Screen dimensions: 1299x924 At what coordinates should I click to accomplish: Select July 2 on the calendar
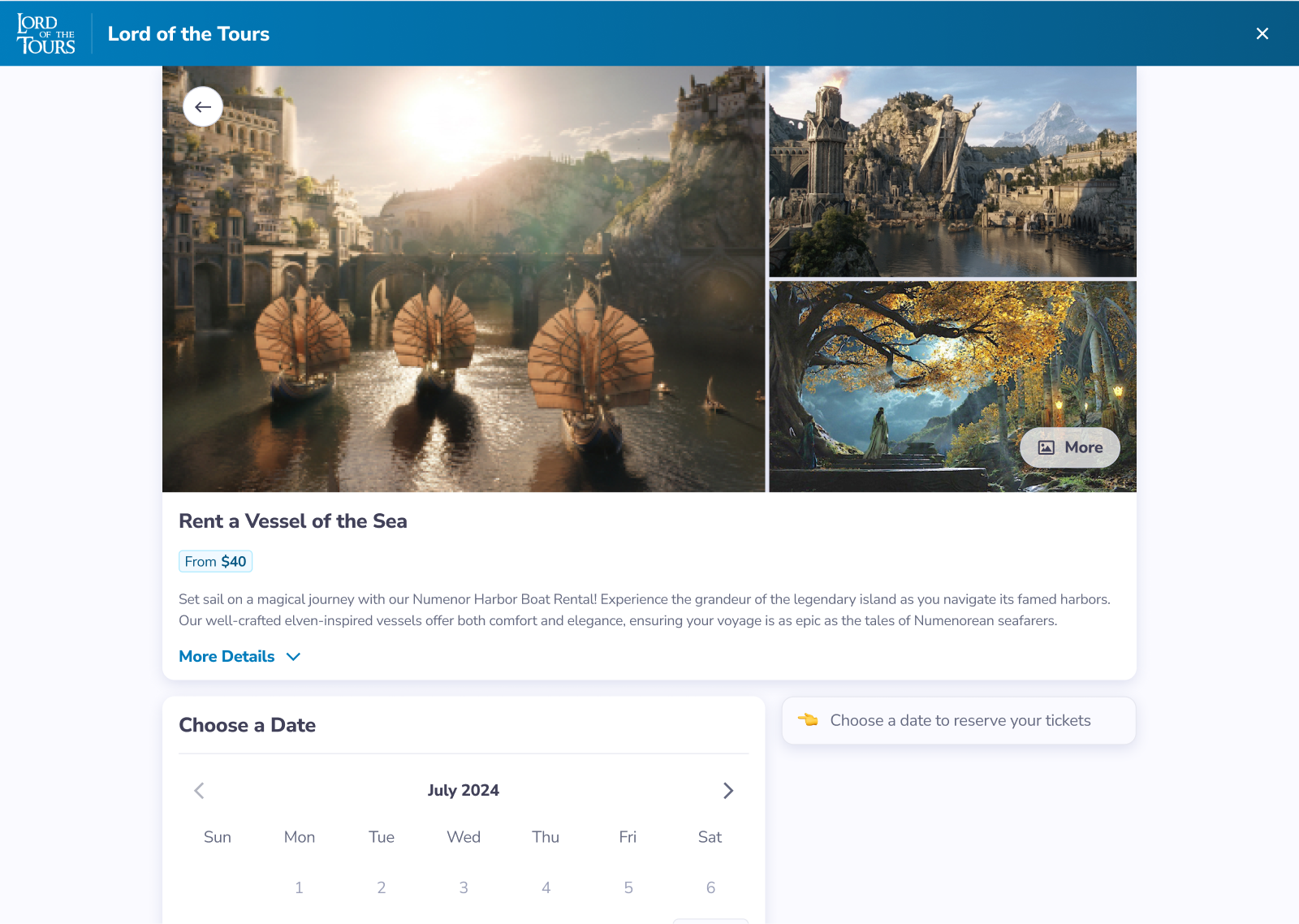382,887
